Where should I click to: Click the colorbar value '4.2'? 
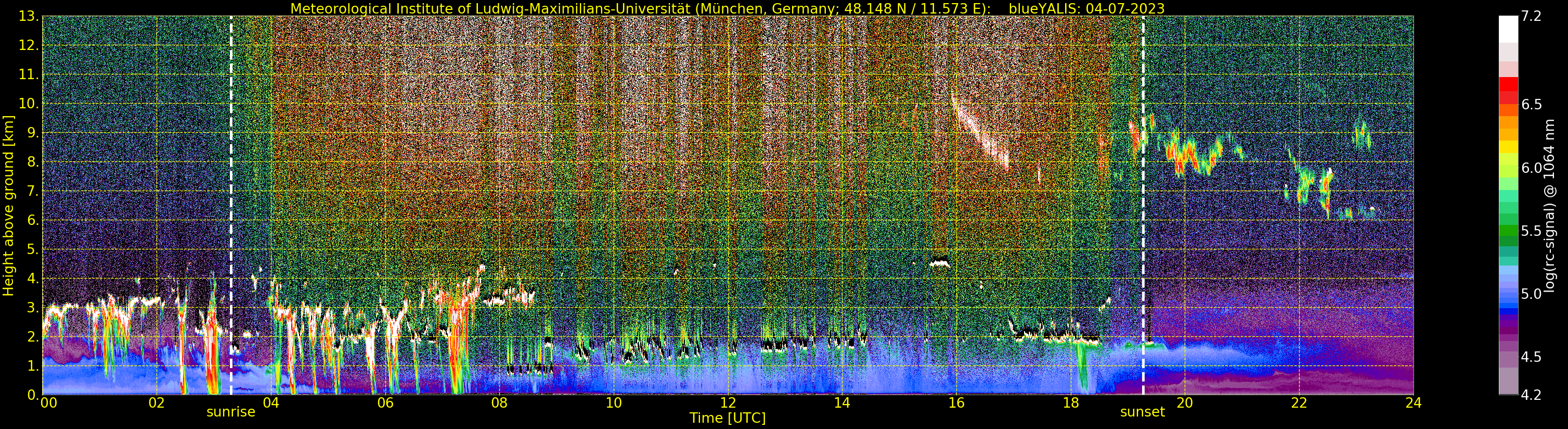(x=1531, y=395)
